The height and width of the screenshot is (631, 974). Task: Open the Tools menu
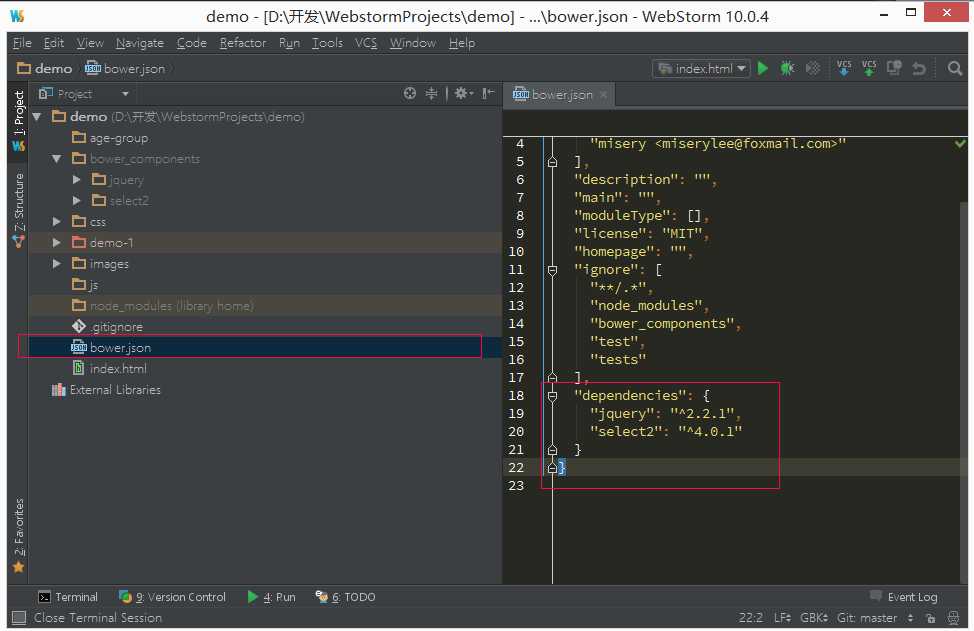pyautogui.click(x=327, y=43)
